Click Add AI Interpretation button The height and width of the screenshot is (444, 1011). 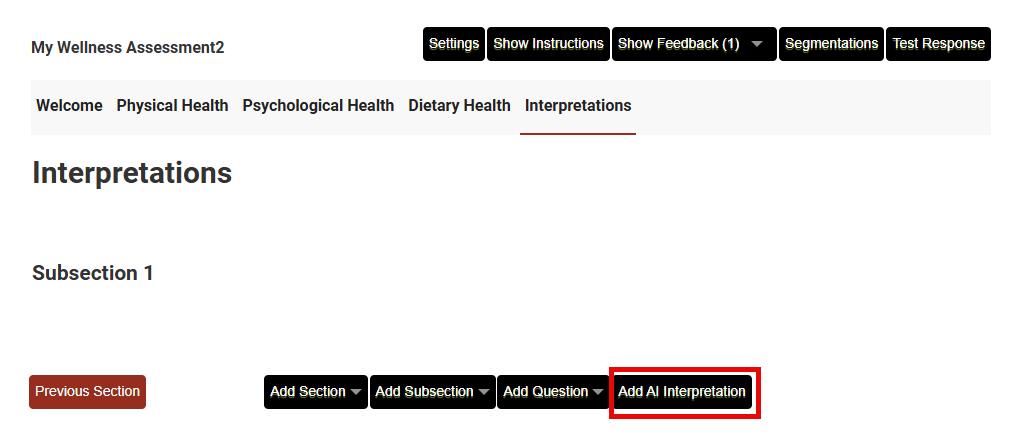click(x=682, y=392)
